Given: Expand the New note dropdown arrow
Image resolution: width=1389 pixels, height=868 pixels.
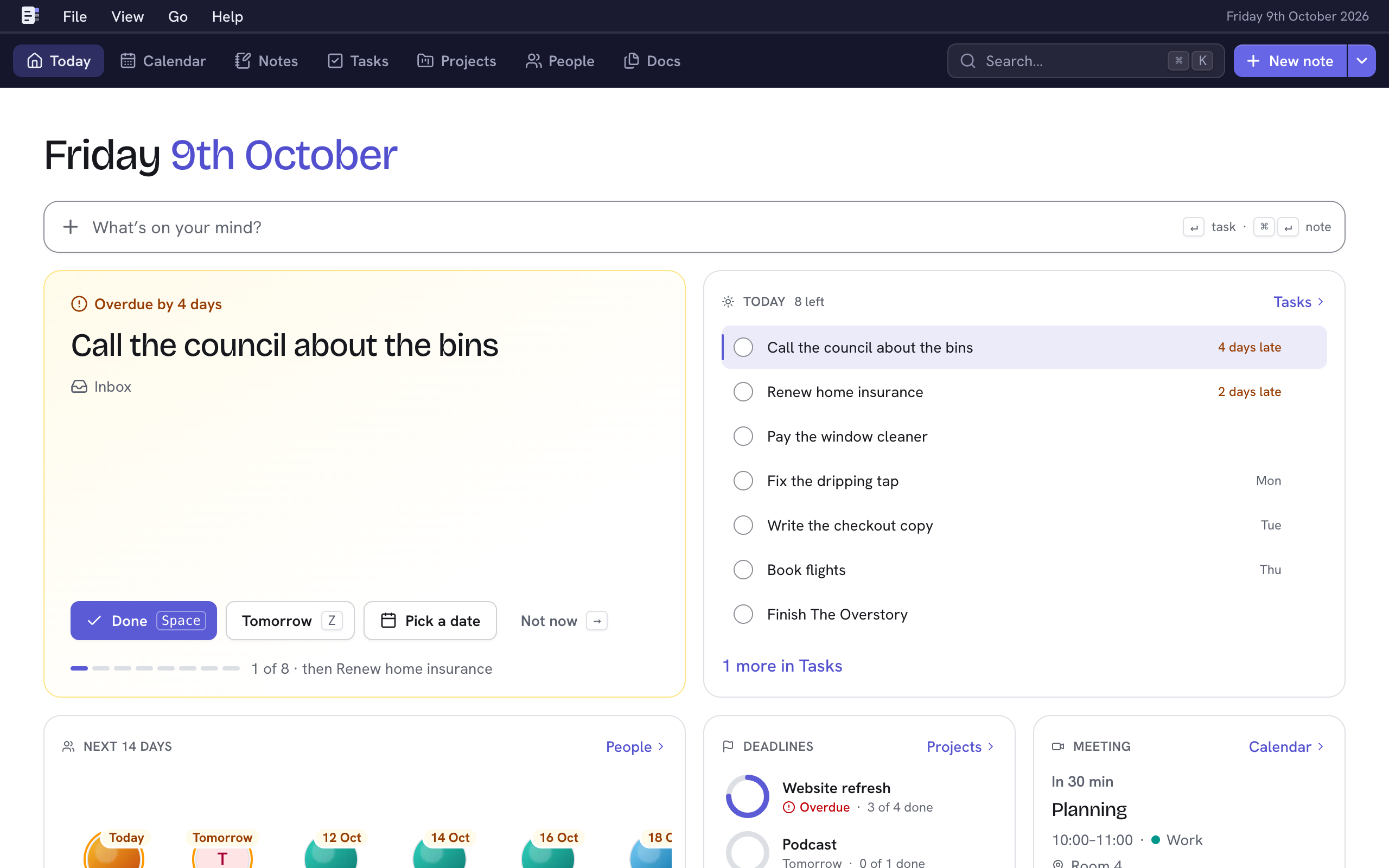Looking at the screenshot, I should point(1361,61).
